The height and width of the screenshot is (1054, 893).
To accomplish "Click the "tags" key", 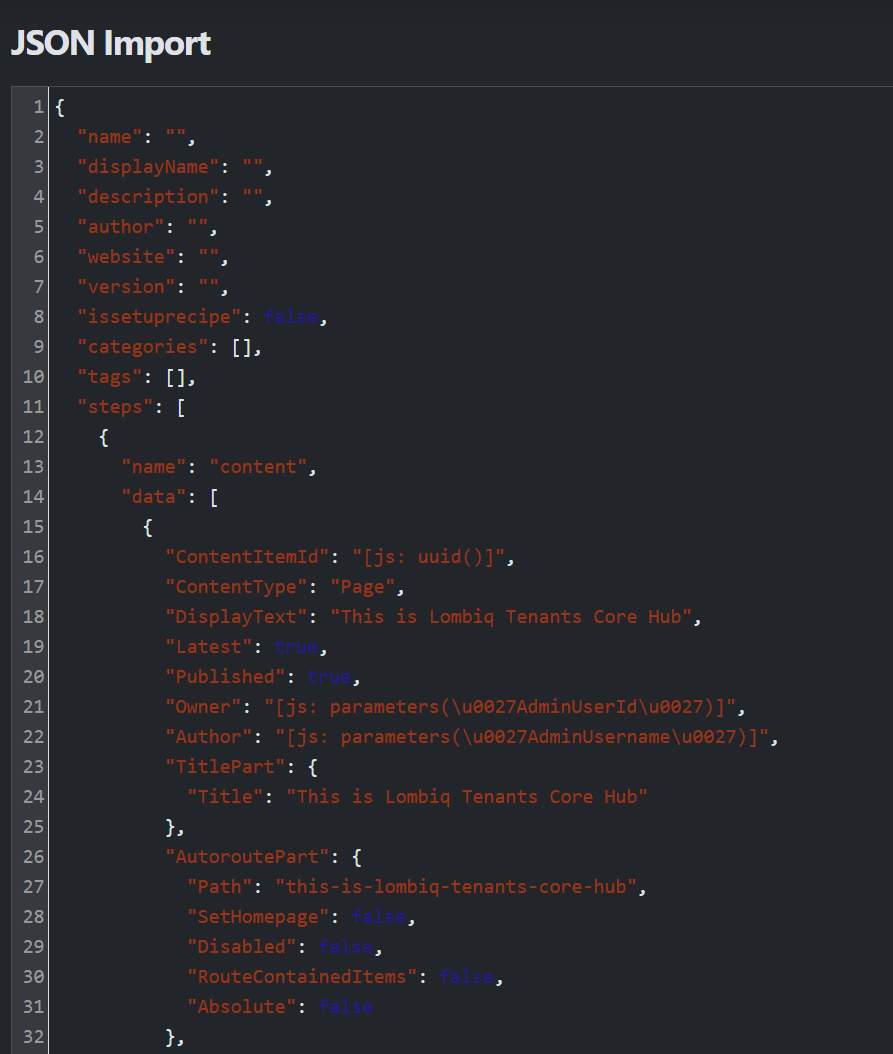I will tap(110, 377).
